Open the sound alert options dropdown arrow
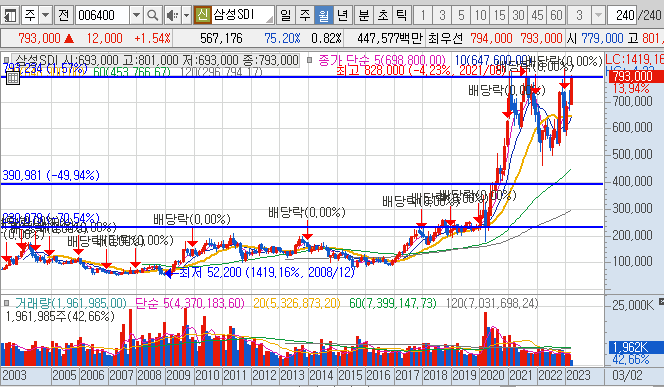The height and width of the screenshot is (387, 664). pos(186,16)
